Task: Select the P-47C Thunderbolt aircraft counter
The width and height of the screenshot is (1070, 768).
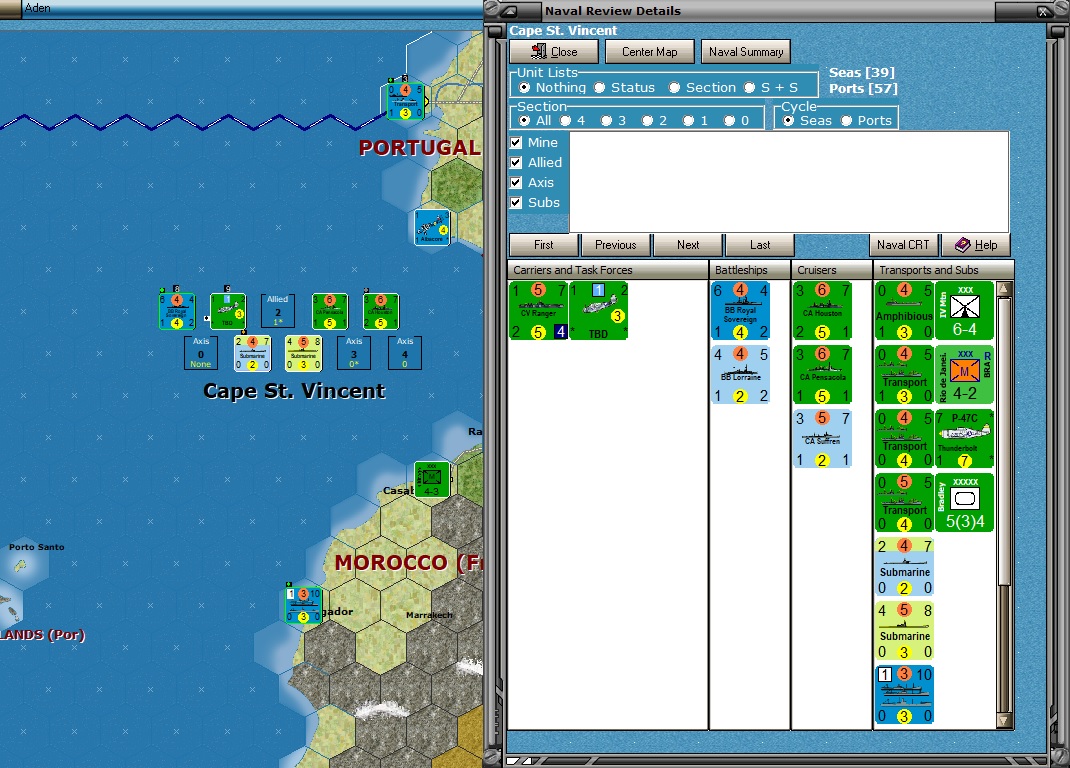Action: click(964, 439)
